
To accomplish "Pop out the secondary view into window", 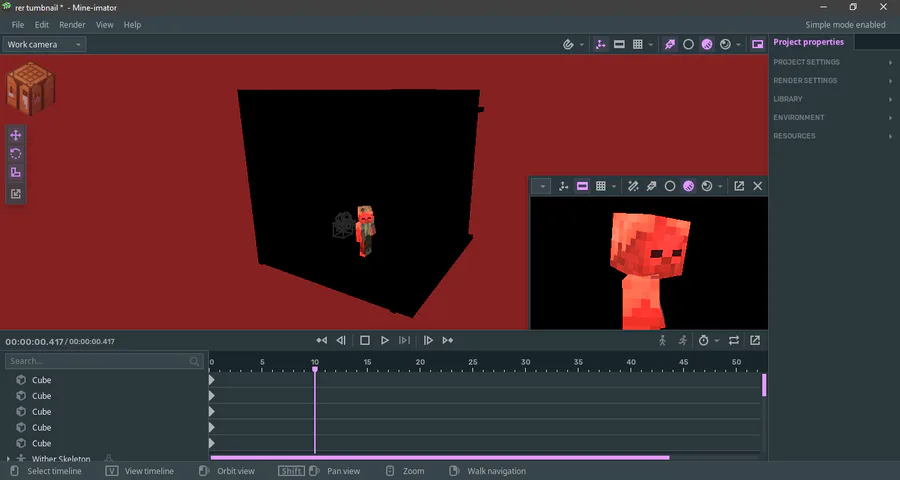I will point(739,186).
